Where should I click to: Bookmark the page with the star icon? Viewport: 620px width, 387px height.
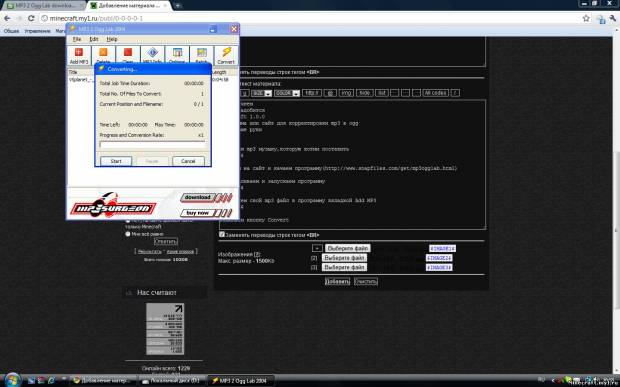click(586, 18)
